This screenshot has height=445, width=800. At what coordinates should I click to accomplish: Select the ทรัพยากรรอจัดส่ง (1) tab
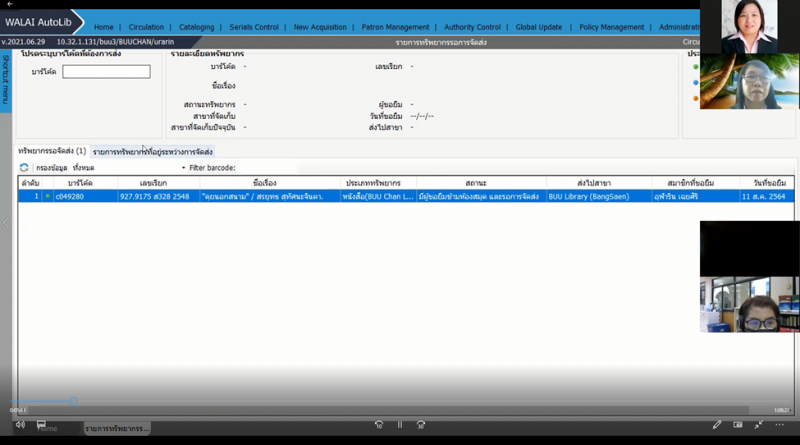click(52, 151)
